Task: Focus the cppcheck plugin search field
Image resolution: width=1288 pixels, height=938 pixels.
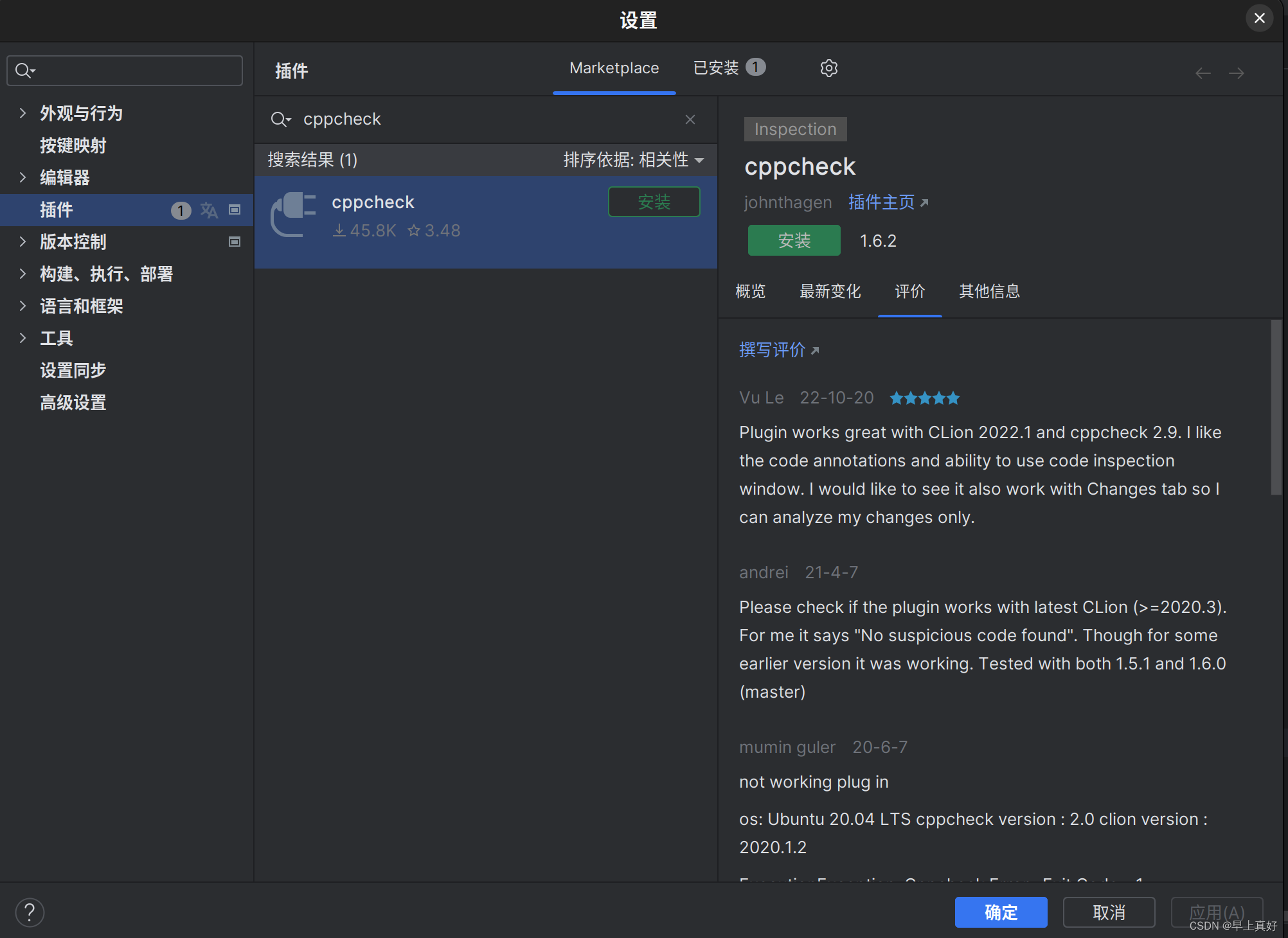Action: (485, 119)
